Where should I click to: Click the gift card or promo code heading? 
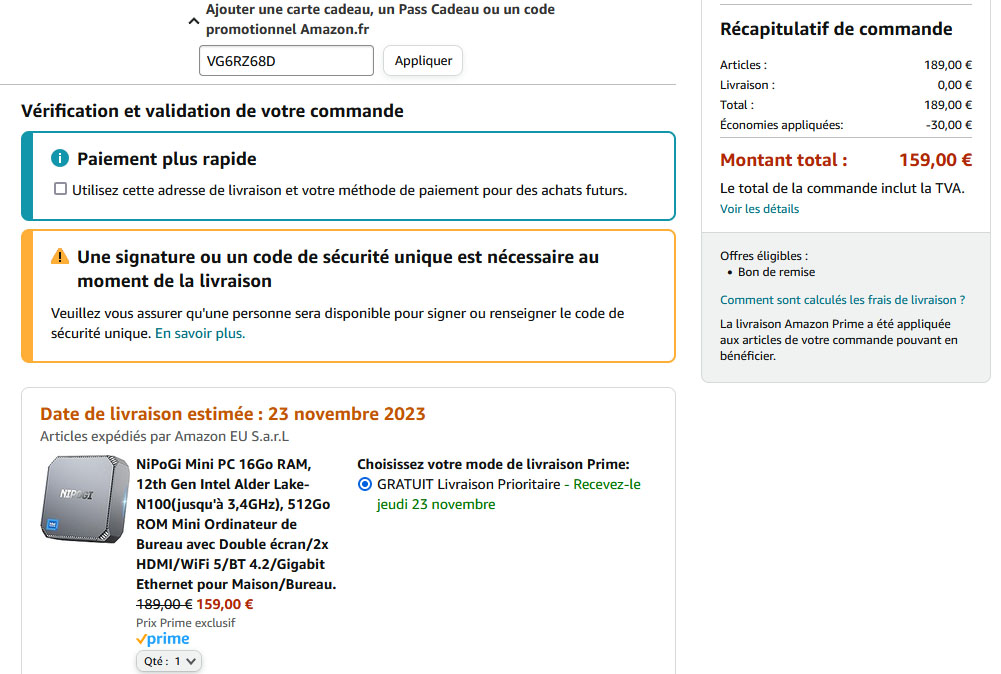380,19
